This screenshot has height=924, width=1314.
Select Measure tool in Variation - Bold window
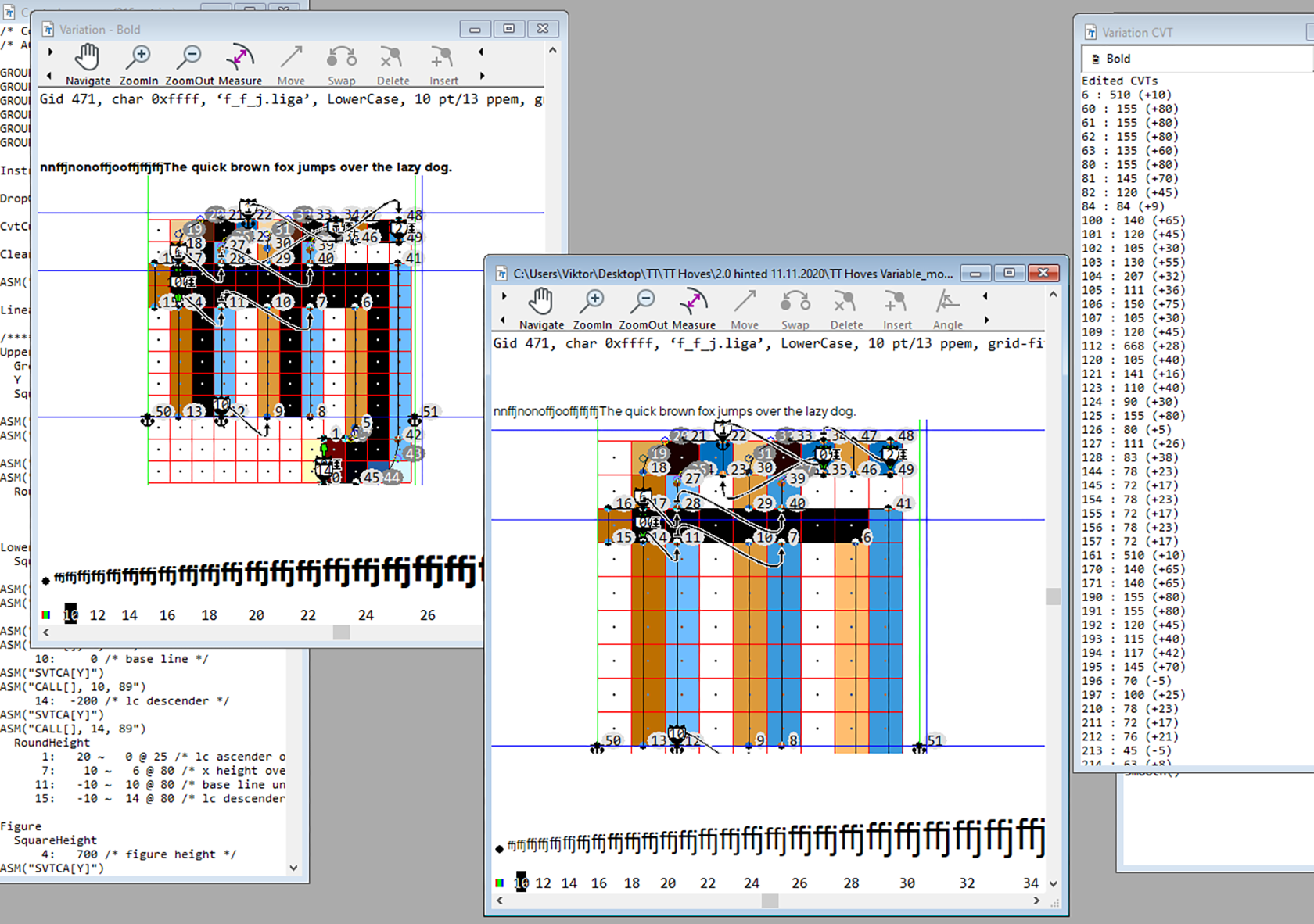coord(240,64)
